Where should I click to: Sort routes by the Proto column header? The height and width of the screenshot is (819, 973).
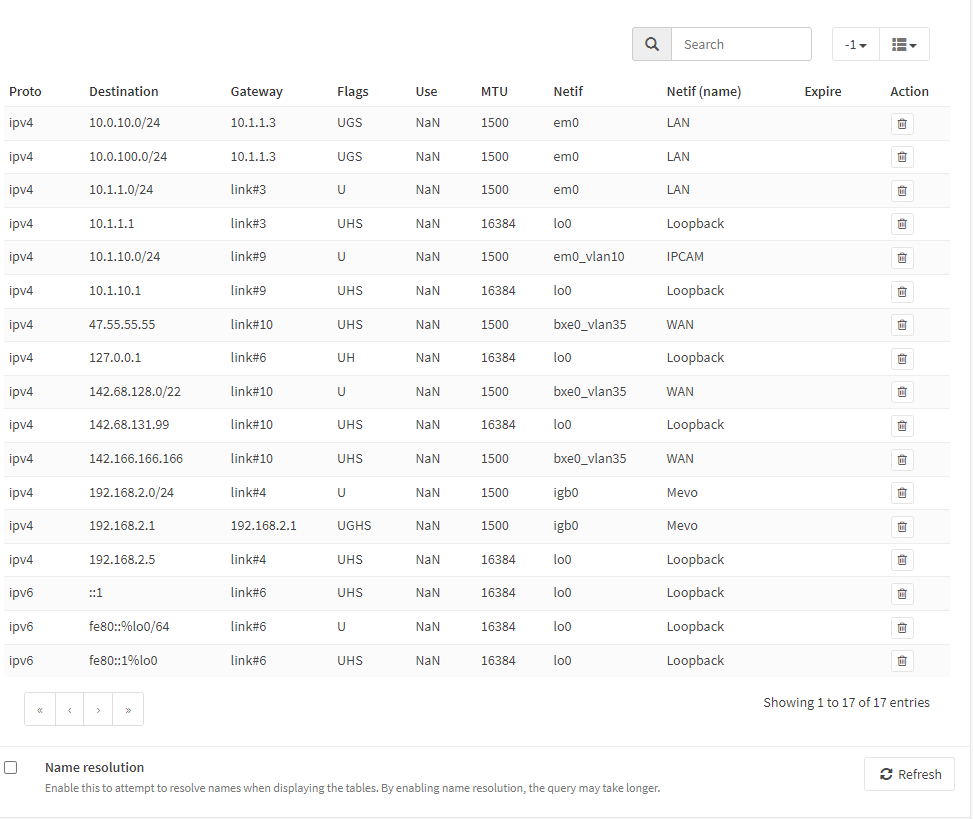click(25, 91)
